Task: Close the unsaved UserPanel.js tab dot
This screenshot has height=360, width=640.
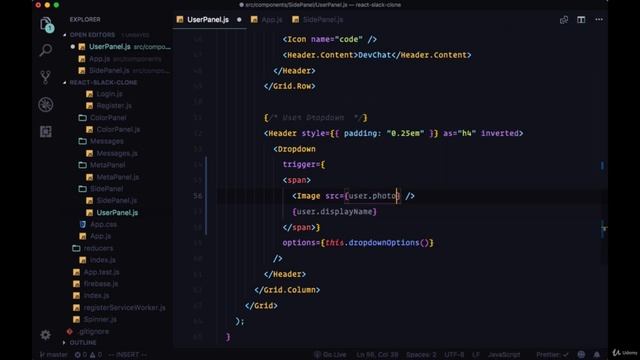Action: pos(239,20)
